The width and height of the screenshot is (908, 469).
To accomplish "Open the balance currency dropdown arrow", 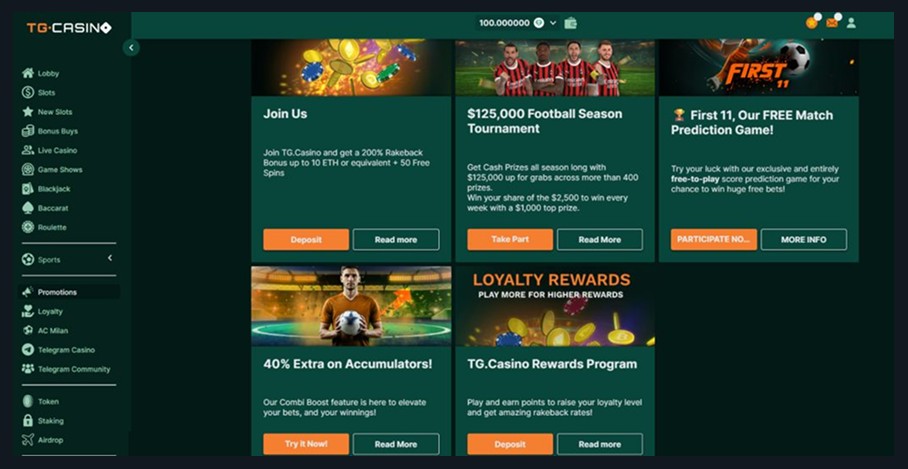I will coord(552,23).
